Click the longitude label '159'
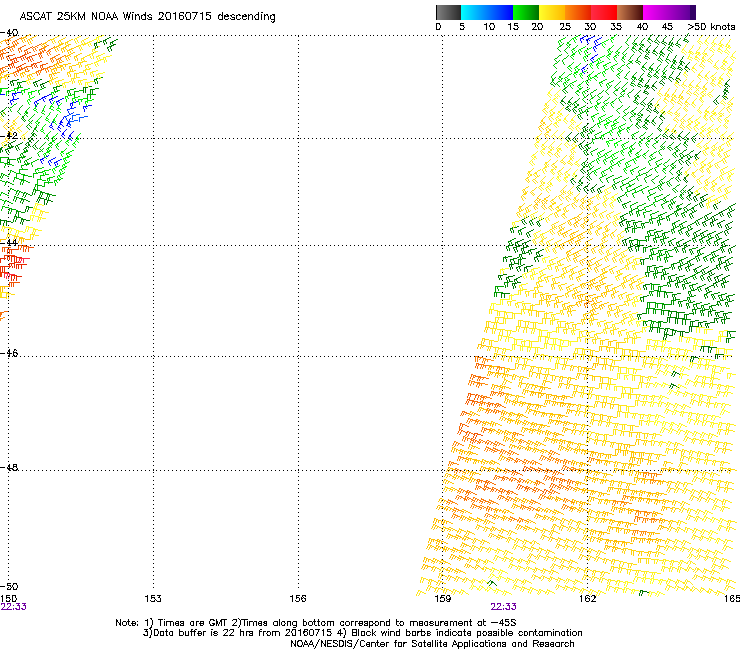The width and height of the screenshot is (740, 650). pyautogui.click(x=442, y=599)
